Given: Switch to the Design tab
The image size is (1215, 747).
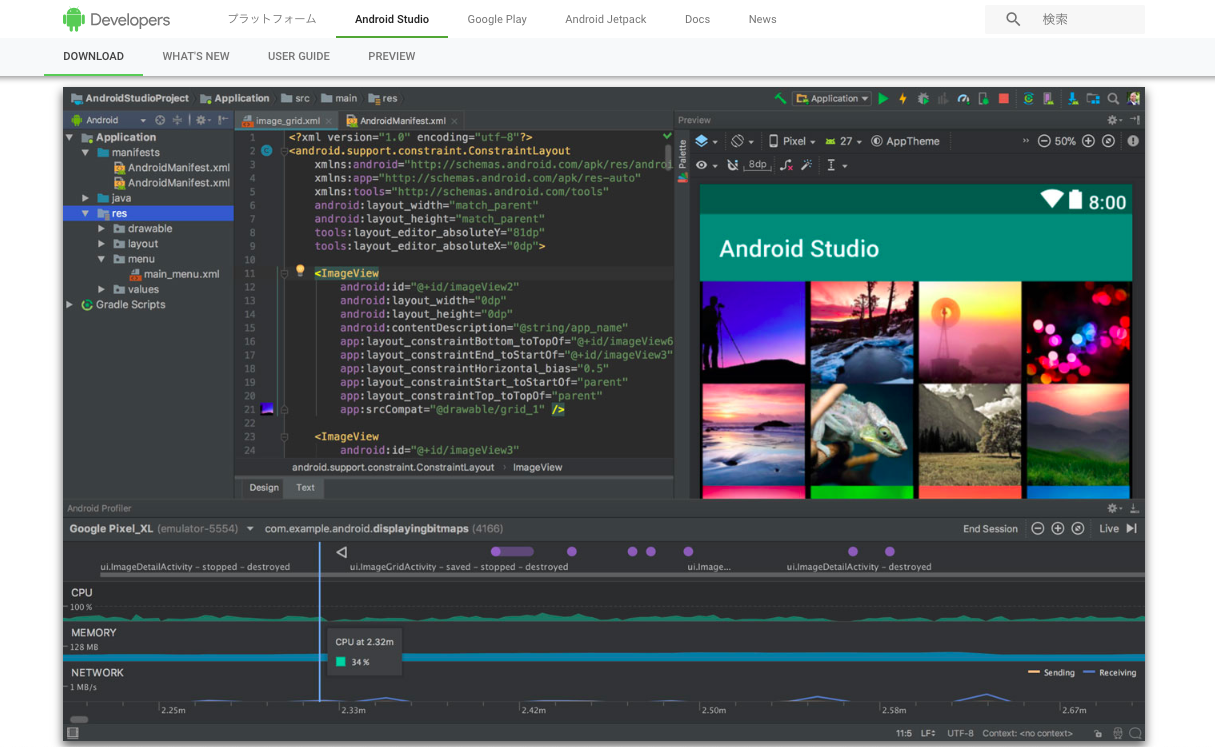Looking at the screenshot, I should click(x=264, y=488).
